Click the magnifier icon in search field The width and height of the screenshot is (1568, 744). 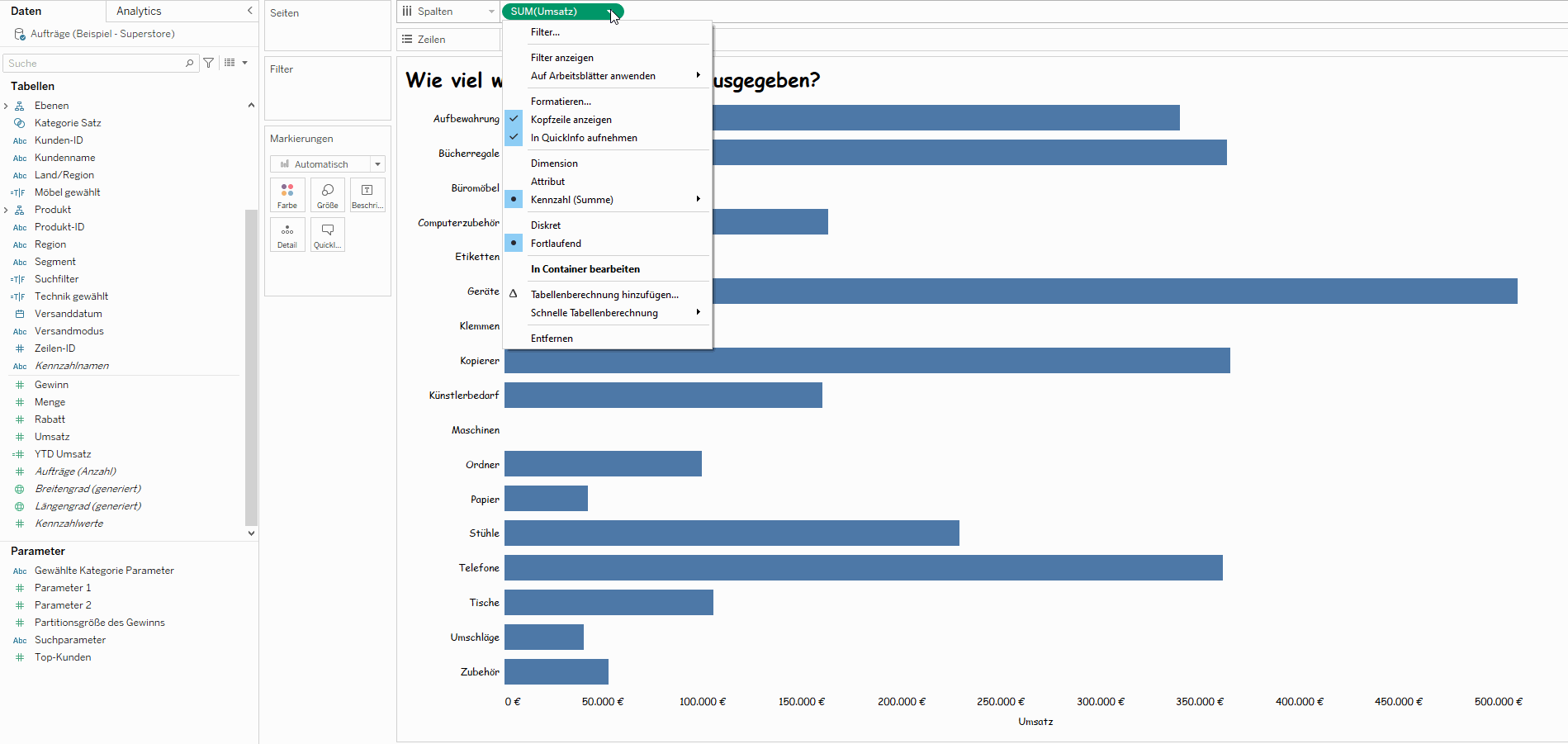coord(190,63)
